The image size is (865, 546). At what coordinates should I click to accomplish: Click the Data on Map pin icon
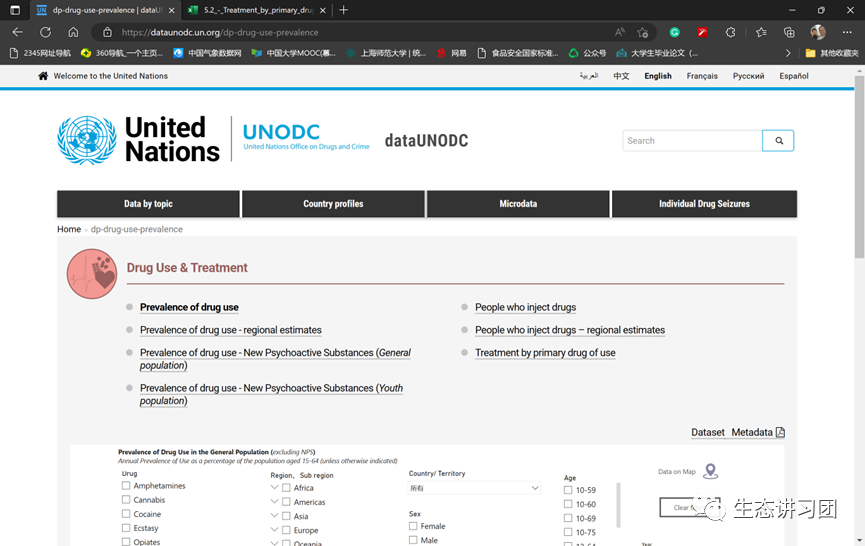711,471
